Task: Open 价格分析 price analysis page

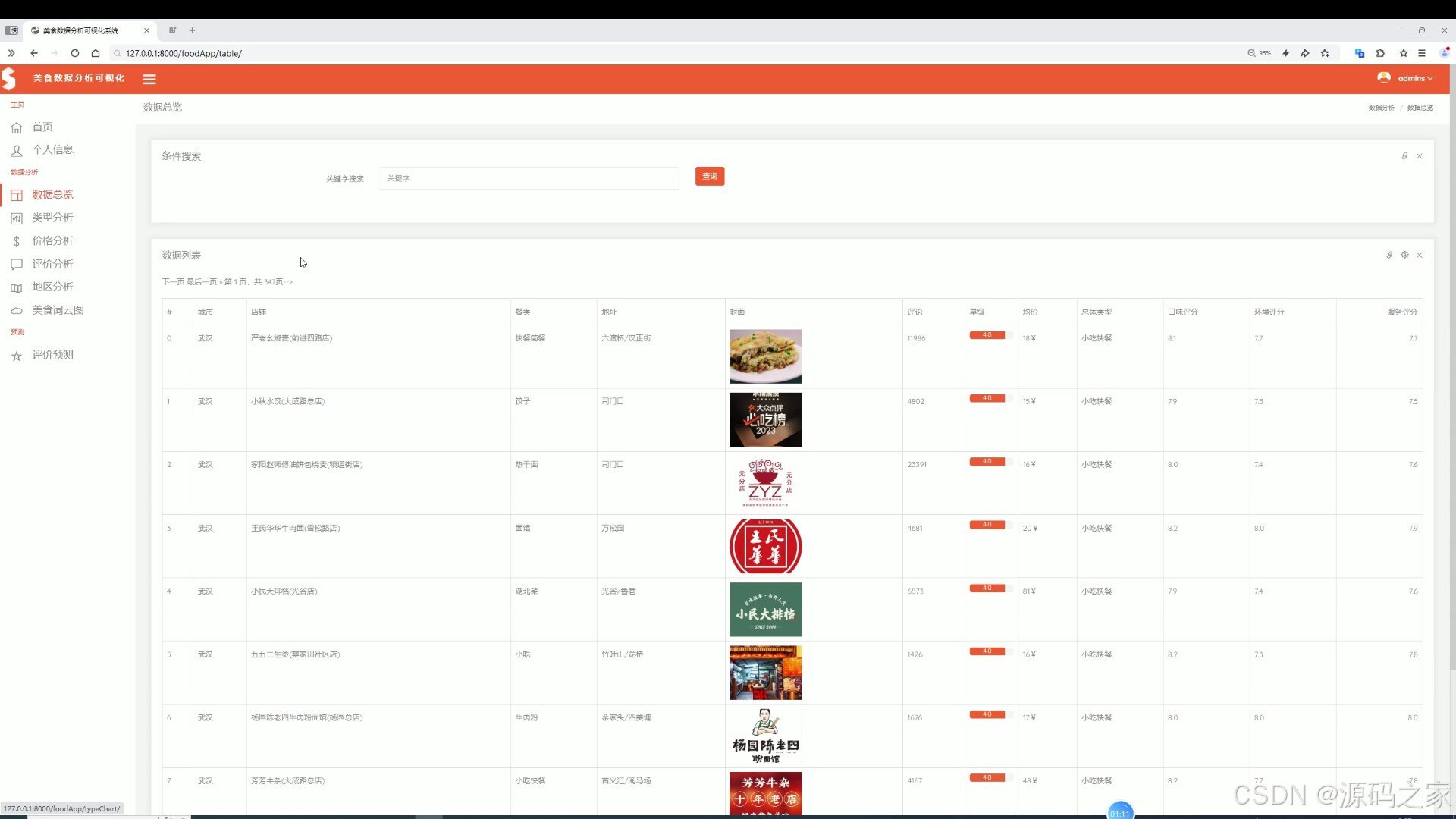Action: (x=52, y=241)
